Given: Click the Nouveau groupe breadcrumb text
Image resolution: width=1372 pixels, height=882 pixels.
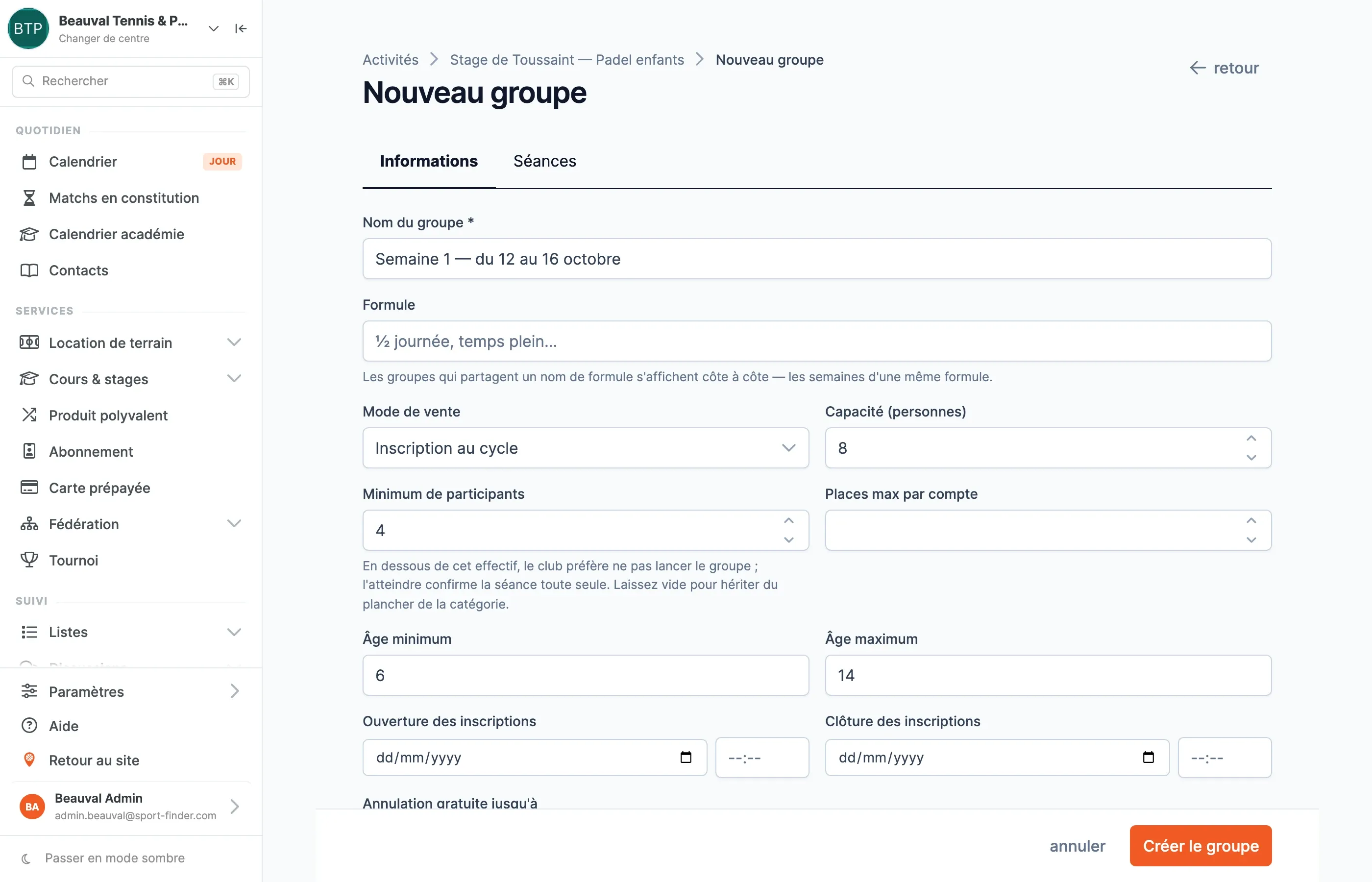Looking at the screenshot, I should [769, 60].
